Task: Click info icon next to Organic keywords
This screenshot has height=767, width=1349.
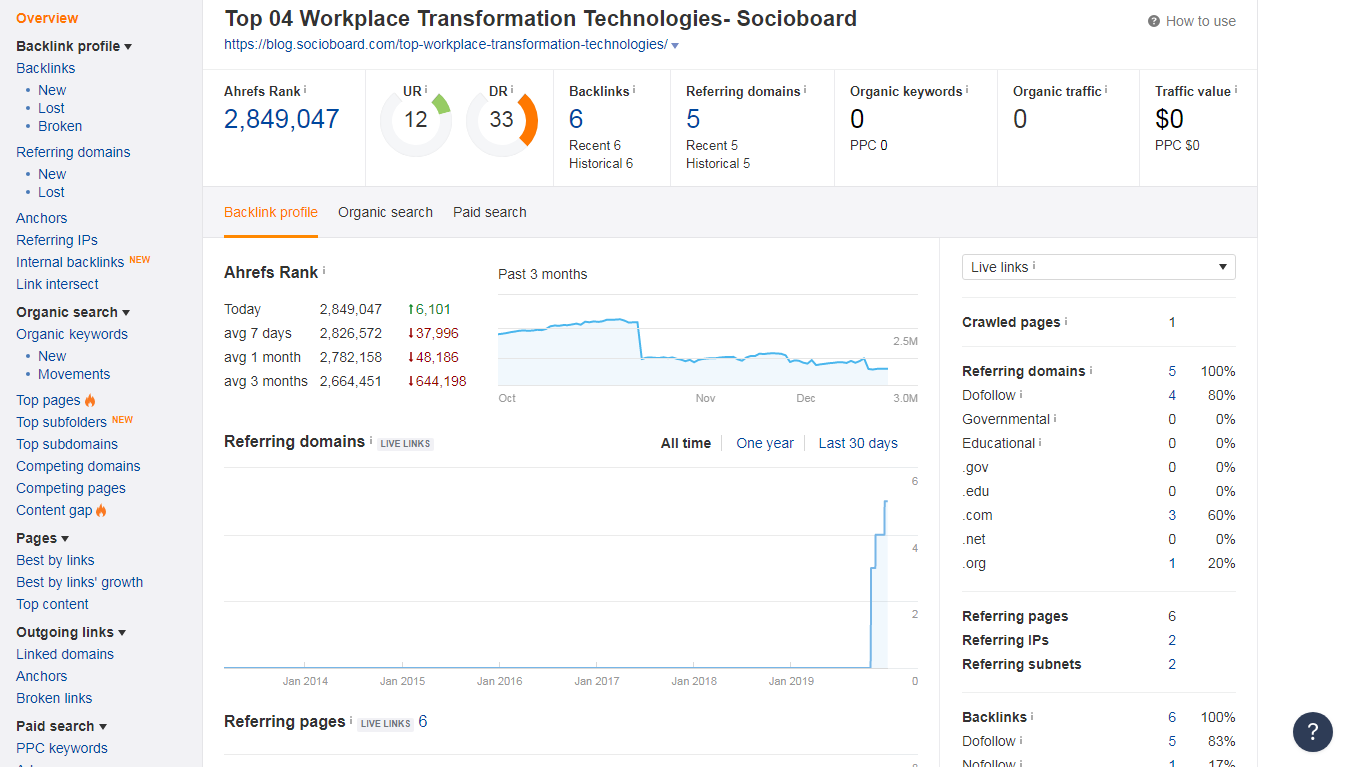Action: 967,90
